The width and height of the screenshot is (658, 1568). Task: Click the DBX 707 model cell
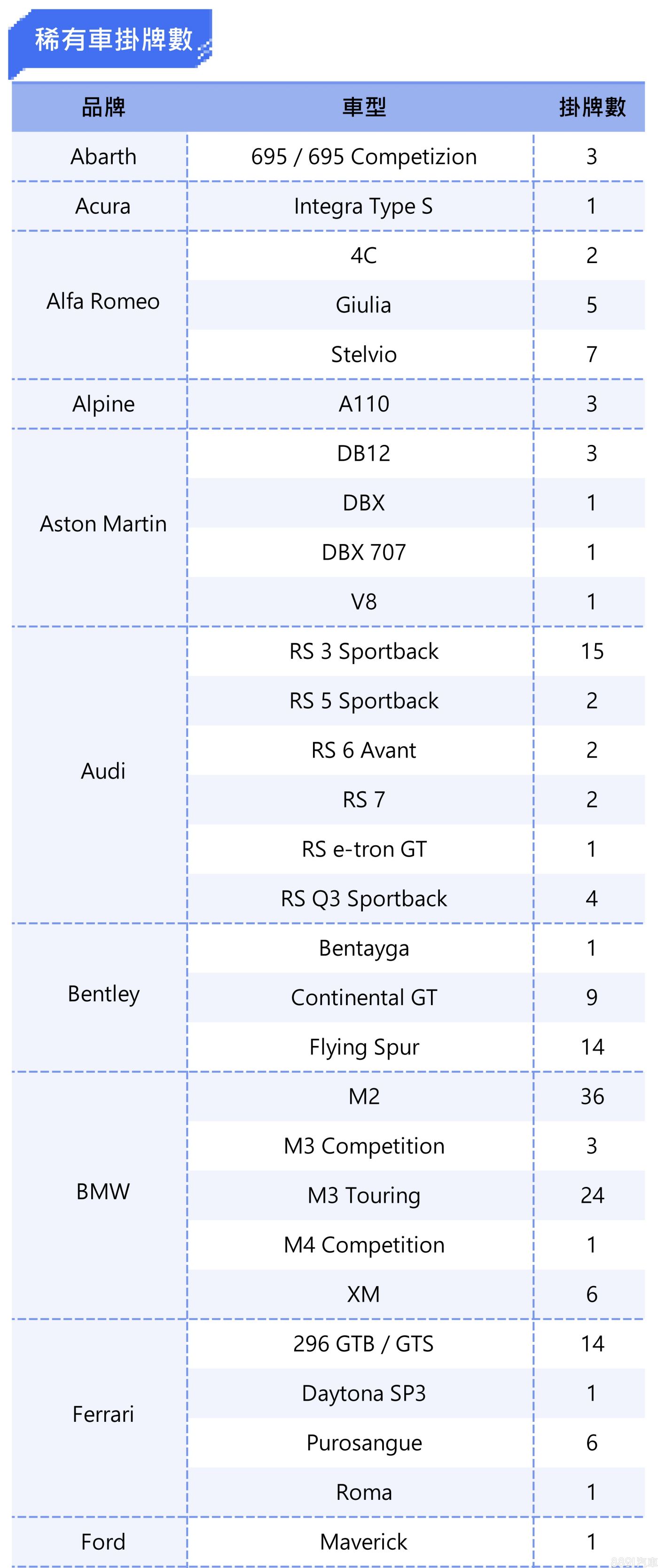click(x=363, y=552)
